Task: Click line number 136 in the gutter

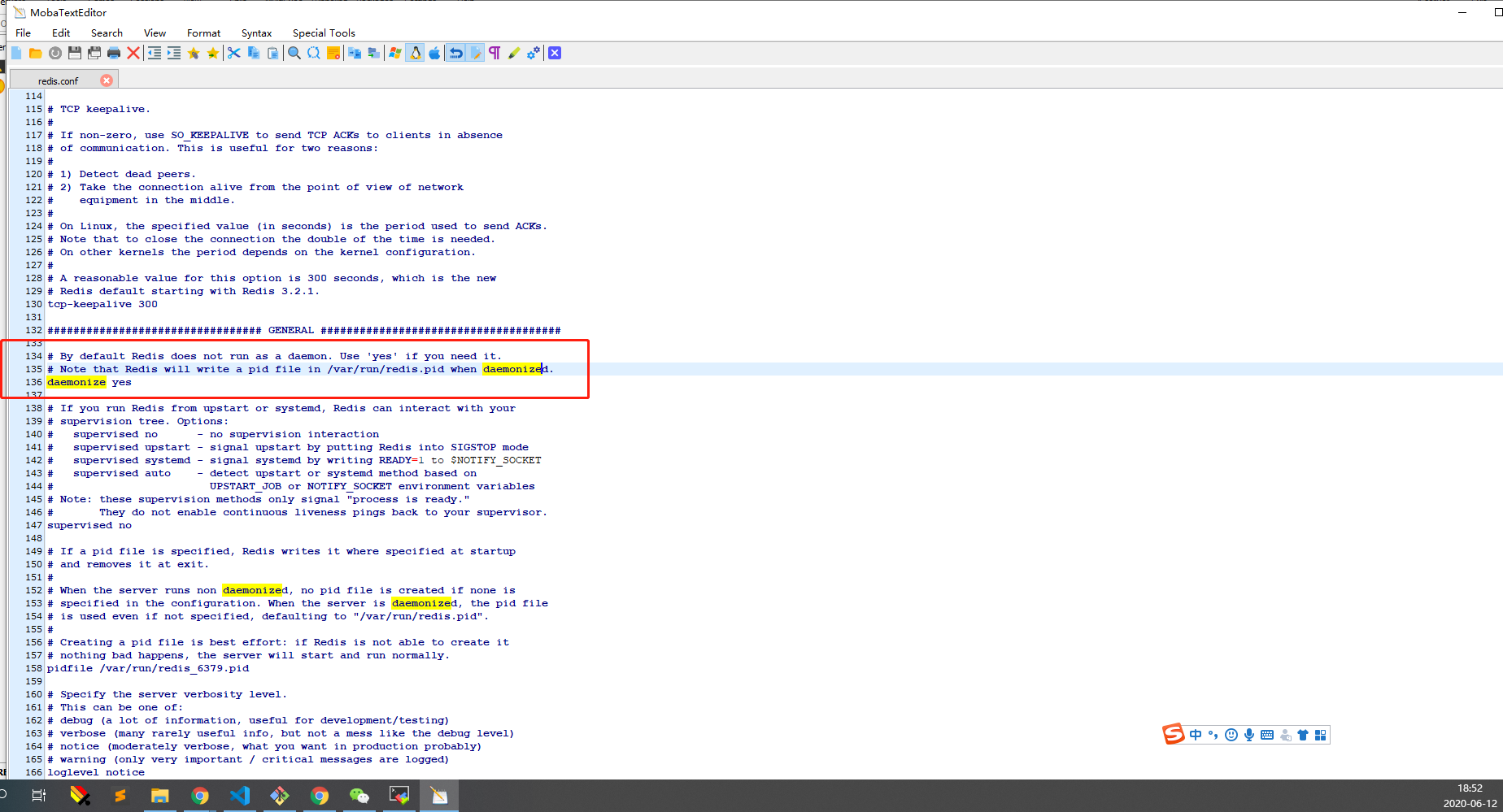Action: coord(33,382)
